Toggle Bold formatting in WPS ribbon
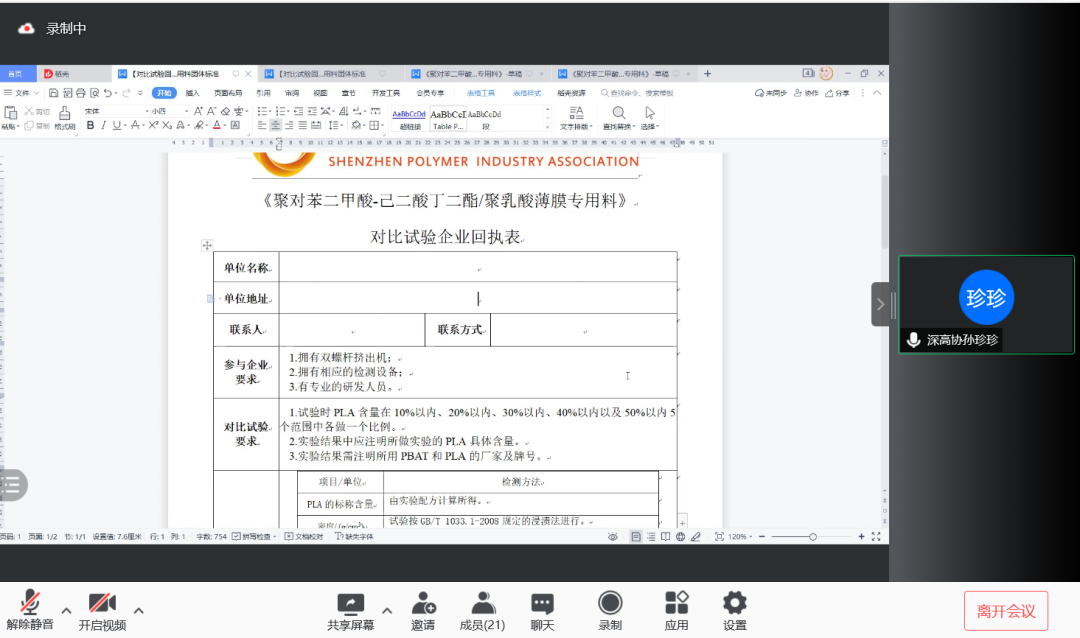The image size is (1080, 638). coord(90,125)
